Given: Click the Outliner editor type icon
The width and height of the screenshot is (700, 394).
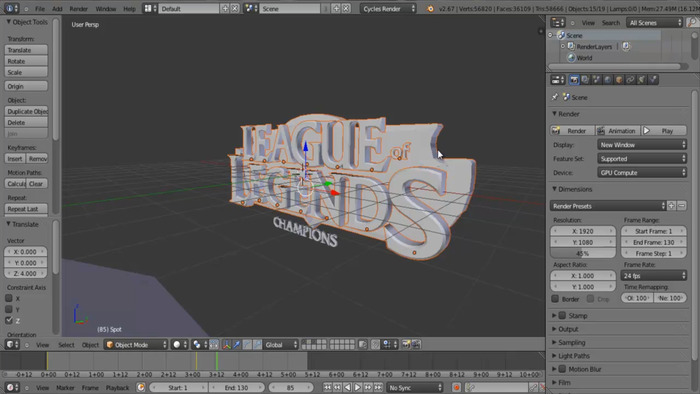Looking at the screenshot, I should pyautogui.click(x=558, y=22).
